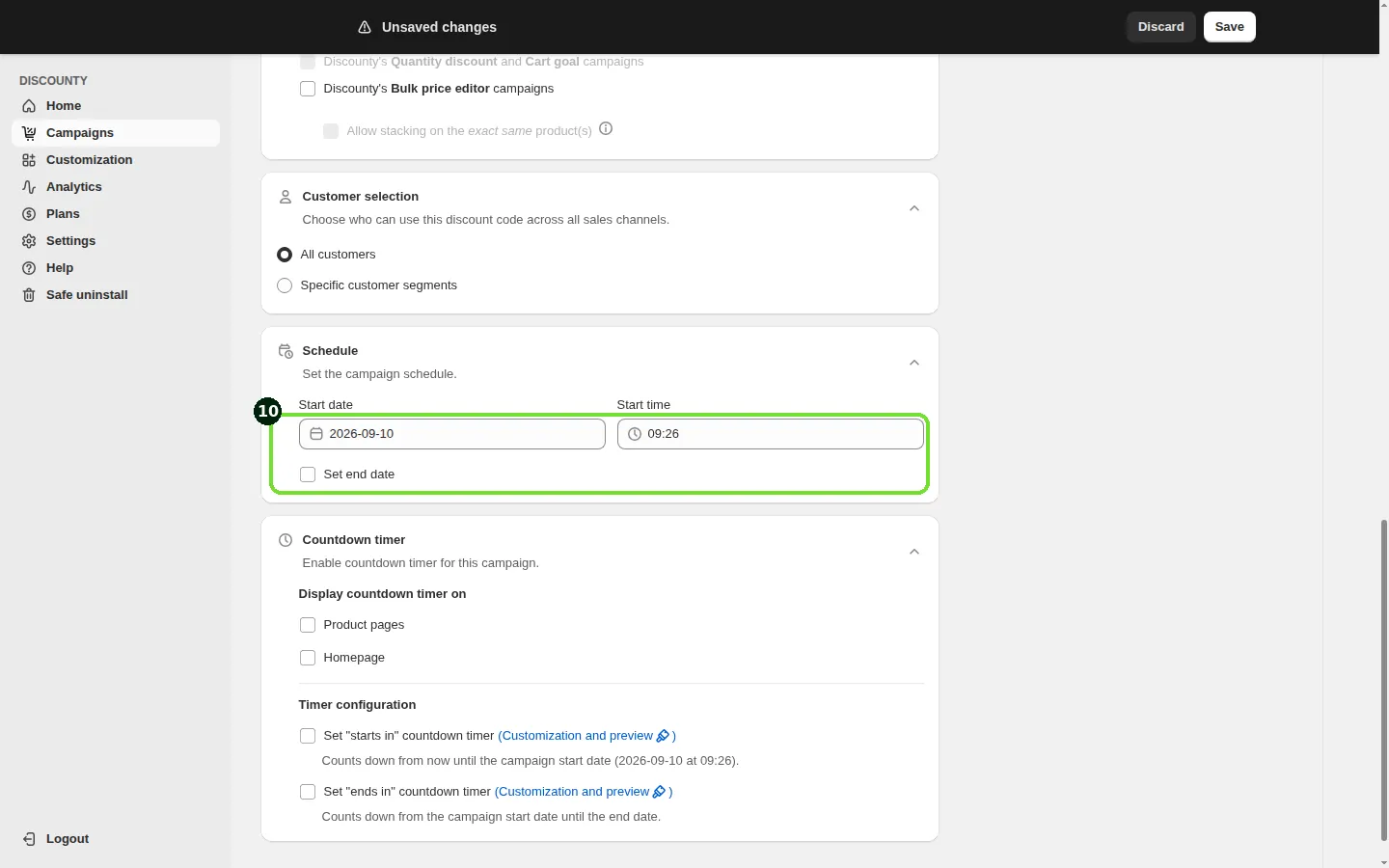Click the Customization grid icon
1389x868 pixels.
click(x=29, y=160)
